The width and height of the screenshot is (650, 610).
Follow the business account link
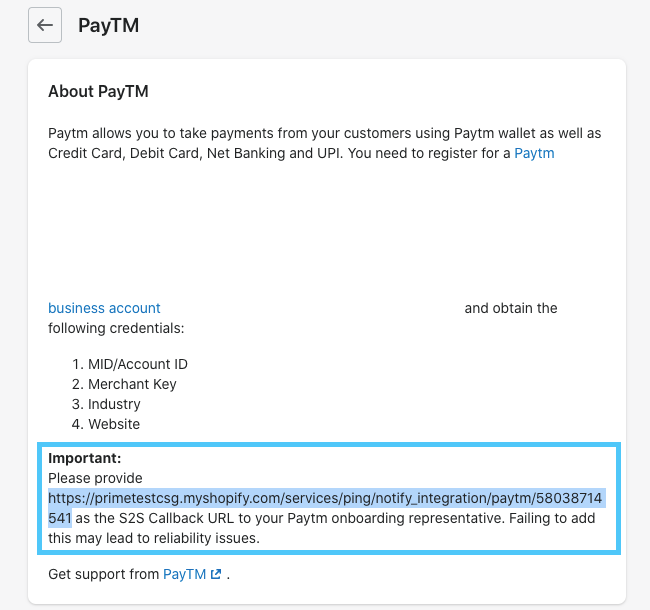pyautogui.click(x=104, y=308)
